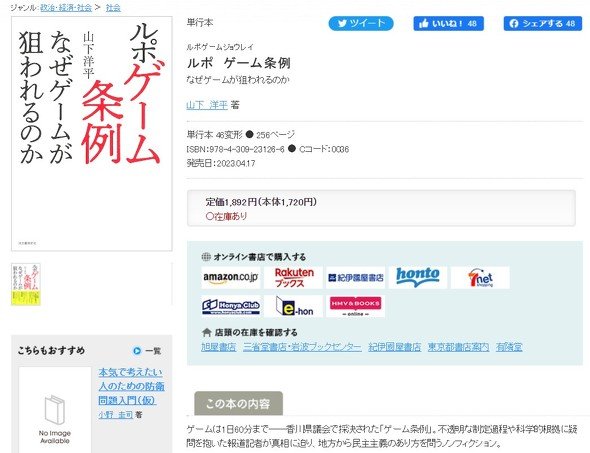
Task: Click the price text 定価1,892円(本体1,720円)
Action: 261,202
